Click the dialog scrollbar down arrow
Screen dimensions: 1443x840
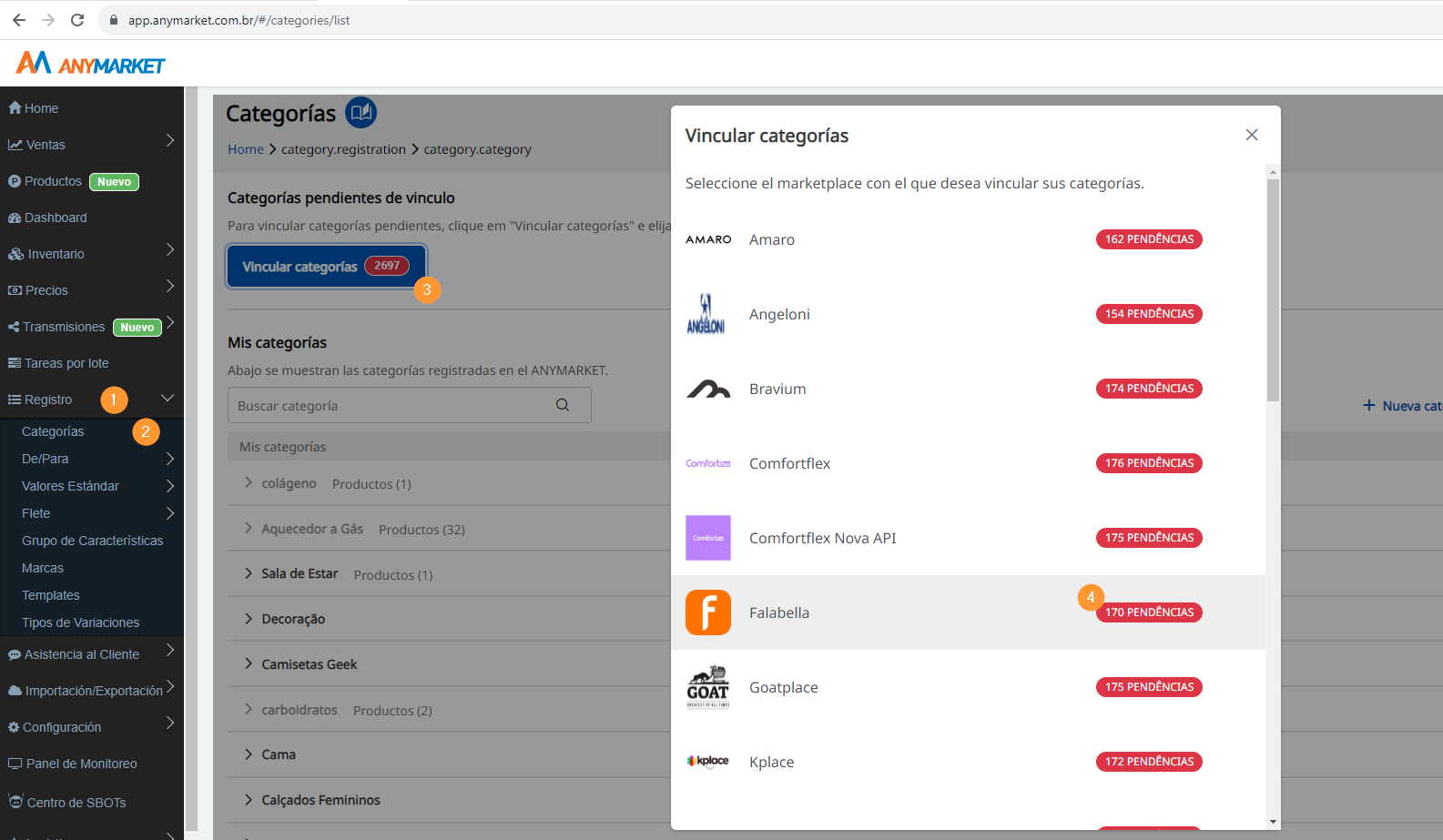(x=1273, y=822)
